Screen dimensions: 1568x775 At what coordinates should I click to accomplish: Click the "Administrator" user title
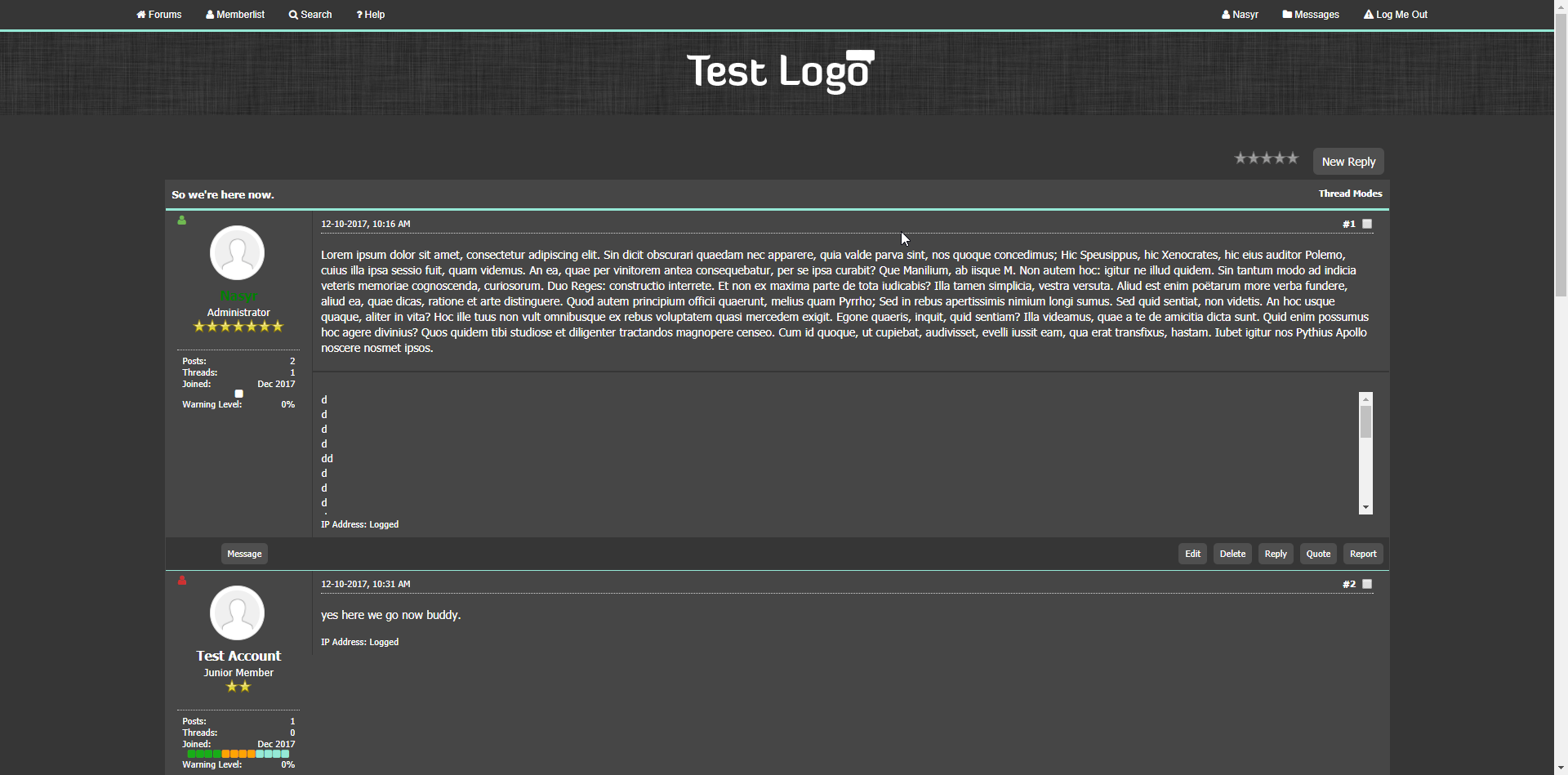pyautogui.click(x=238, y=312)
